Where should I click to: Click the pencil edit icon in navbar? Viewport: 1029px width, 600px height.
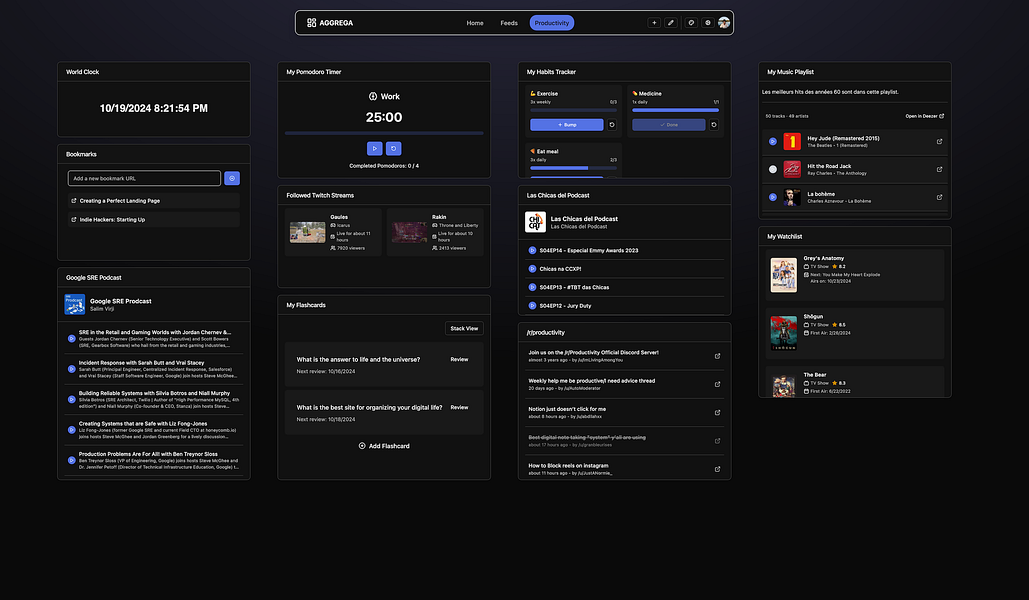click(671, 22)
